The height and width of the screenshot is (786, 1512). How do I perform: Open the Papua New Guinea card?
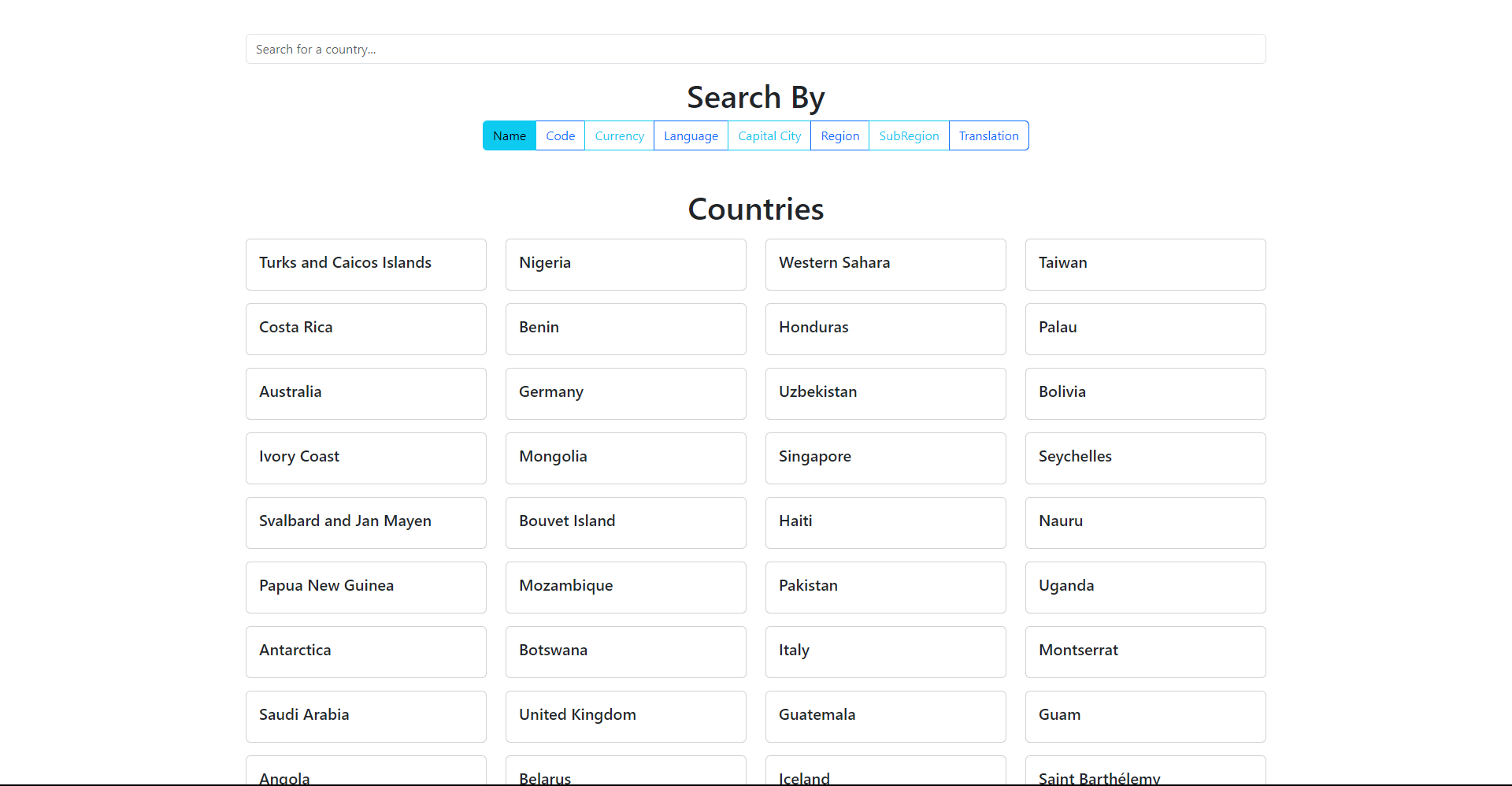pyautogui.click(x=365, y=587)
